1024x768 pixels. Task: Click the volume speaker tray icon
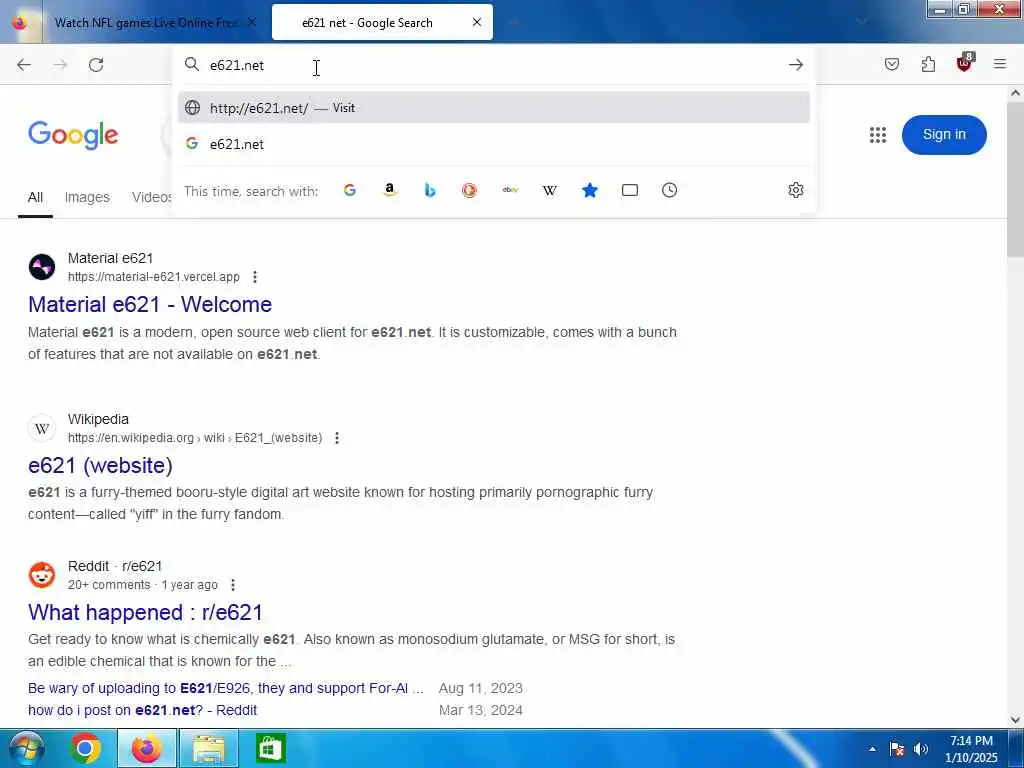click(921, 749)
